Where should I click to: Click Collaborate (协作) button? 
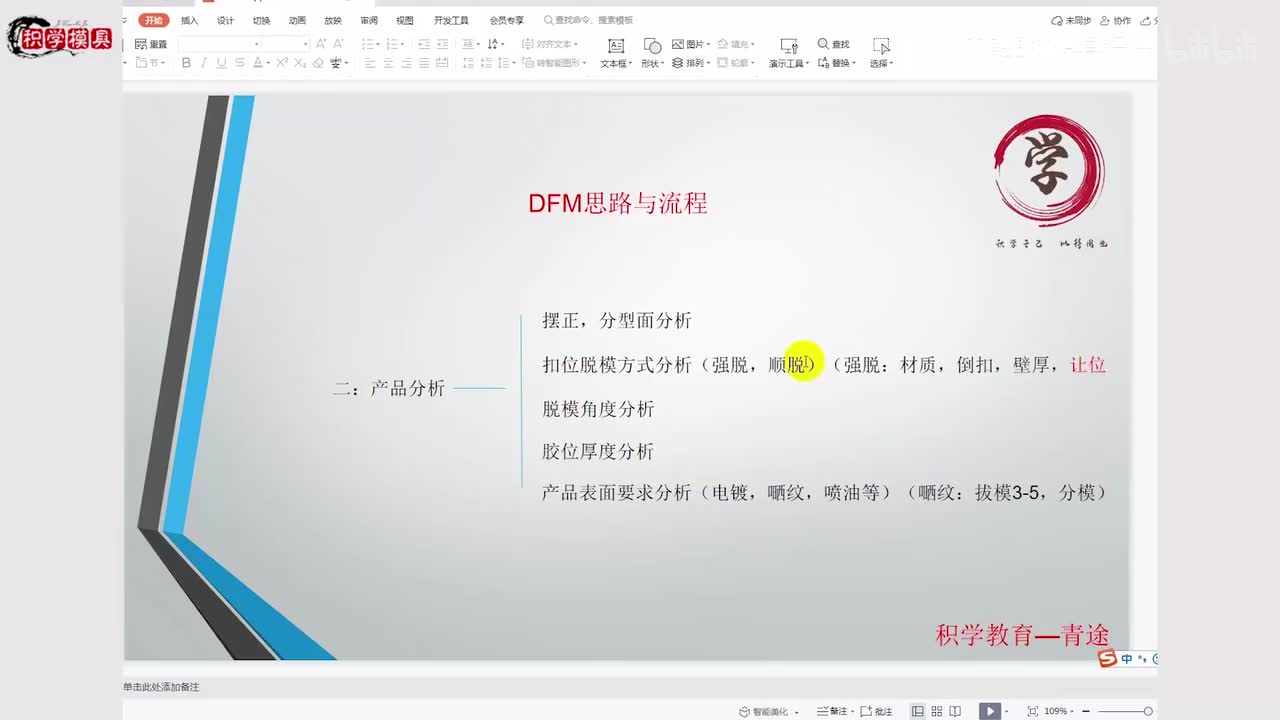[x=1115, y=20]
